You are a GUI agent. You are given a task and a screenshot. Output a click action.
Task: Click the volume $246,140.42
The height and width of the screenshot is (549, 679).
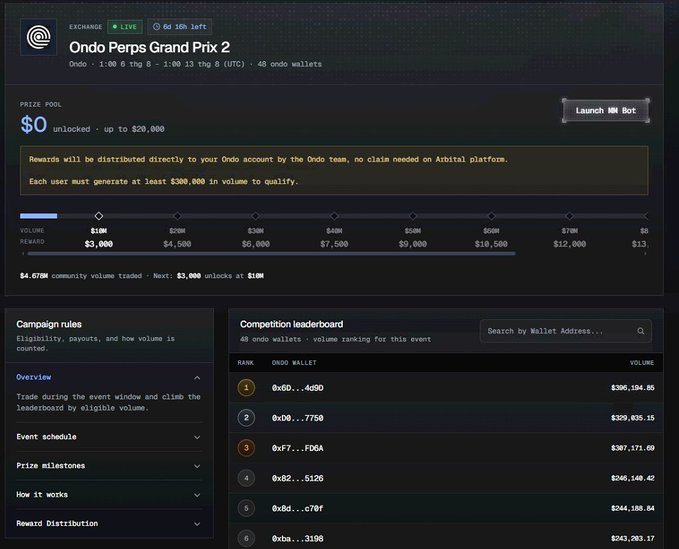(x=633, y=478)
